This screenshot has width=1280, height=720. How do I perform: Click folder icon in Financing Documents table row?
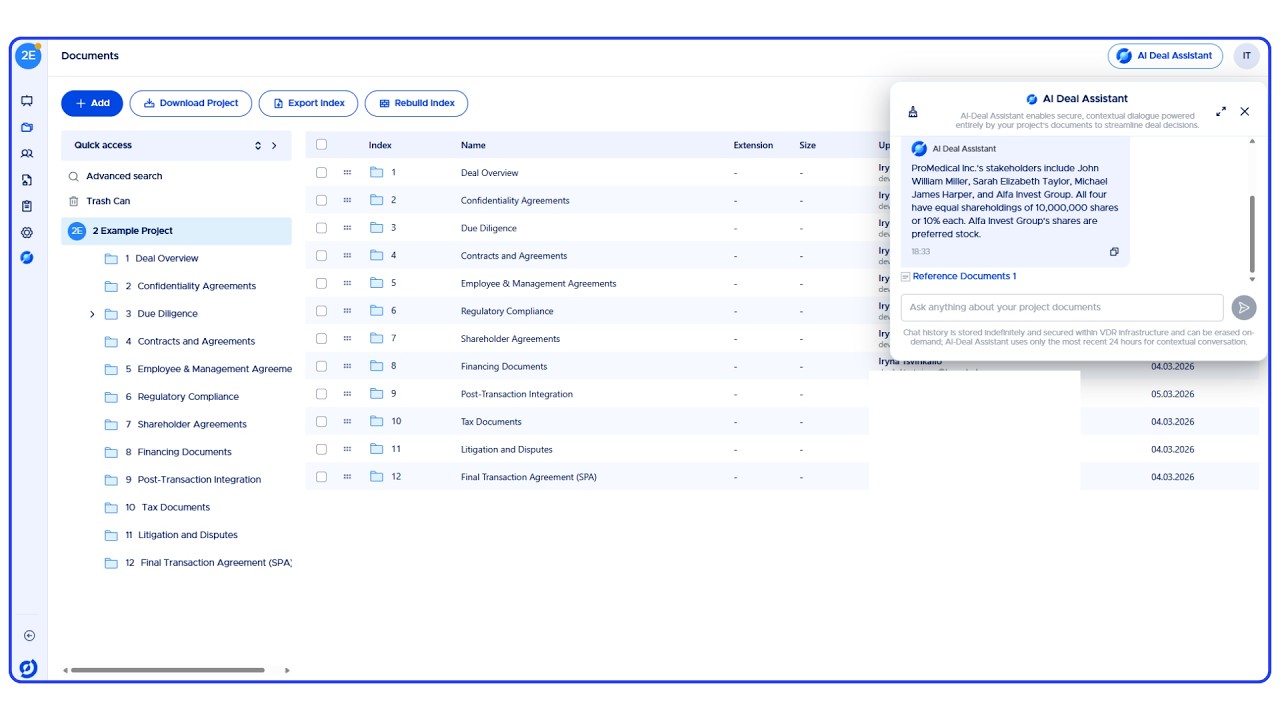tap(377, 366)
